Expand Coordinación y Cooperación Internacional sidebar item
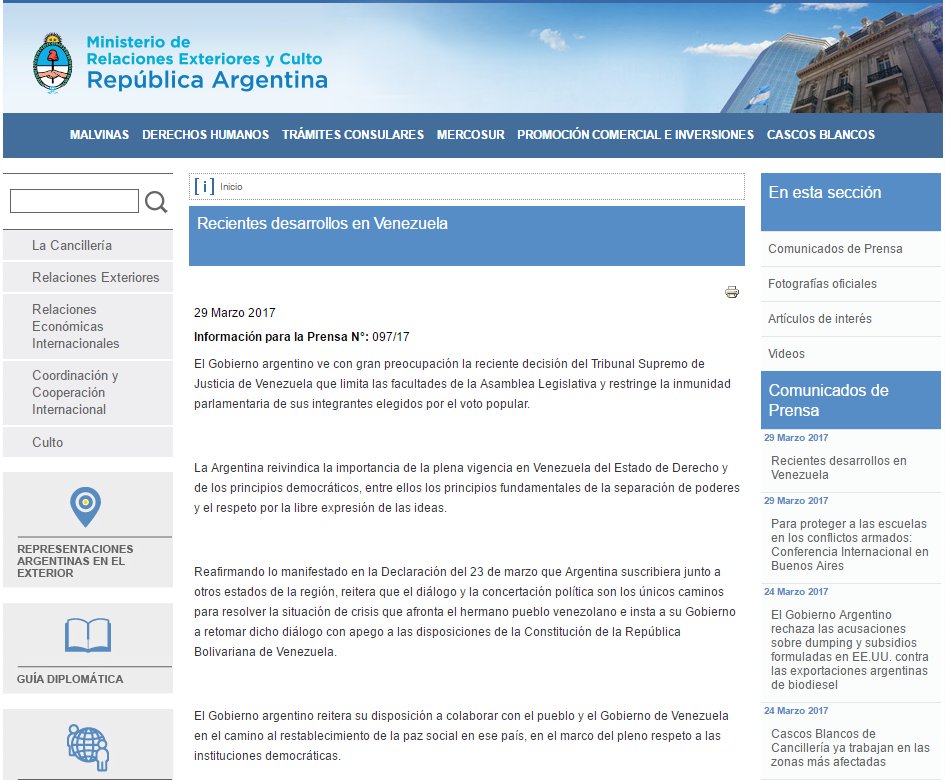Screen dimensions: 945x780 (x=75, y=392)
